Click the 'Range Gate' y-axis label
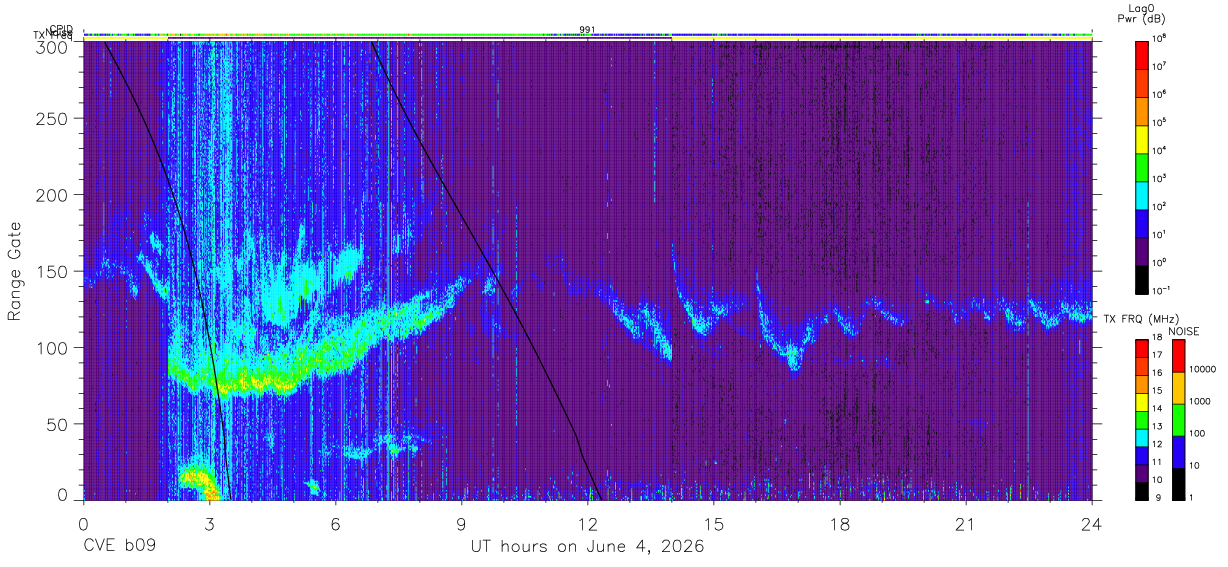This screenshot has width=1228, height=567. pos(15,273)
